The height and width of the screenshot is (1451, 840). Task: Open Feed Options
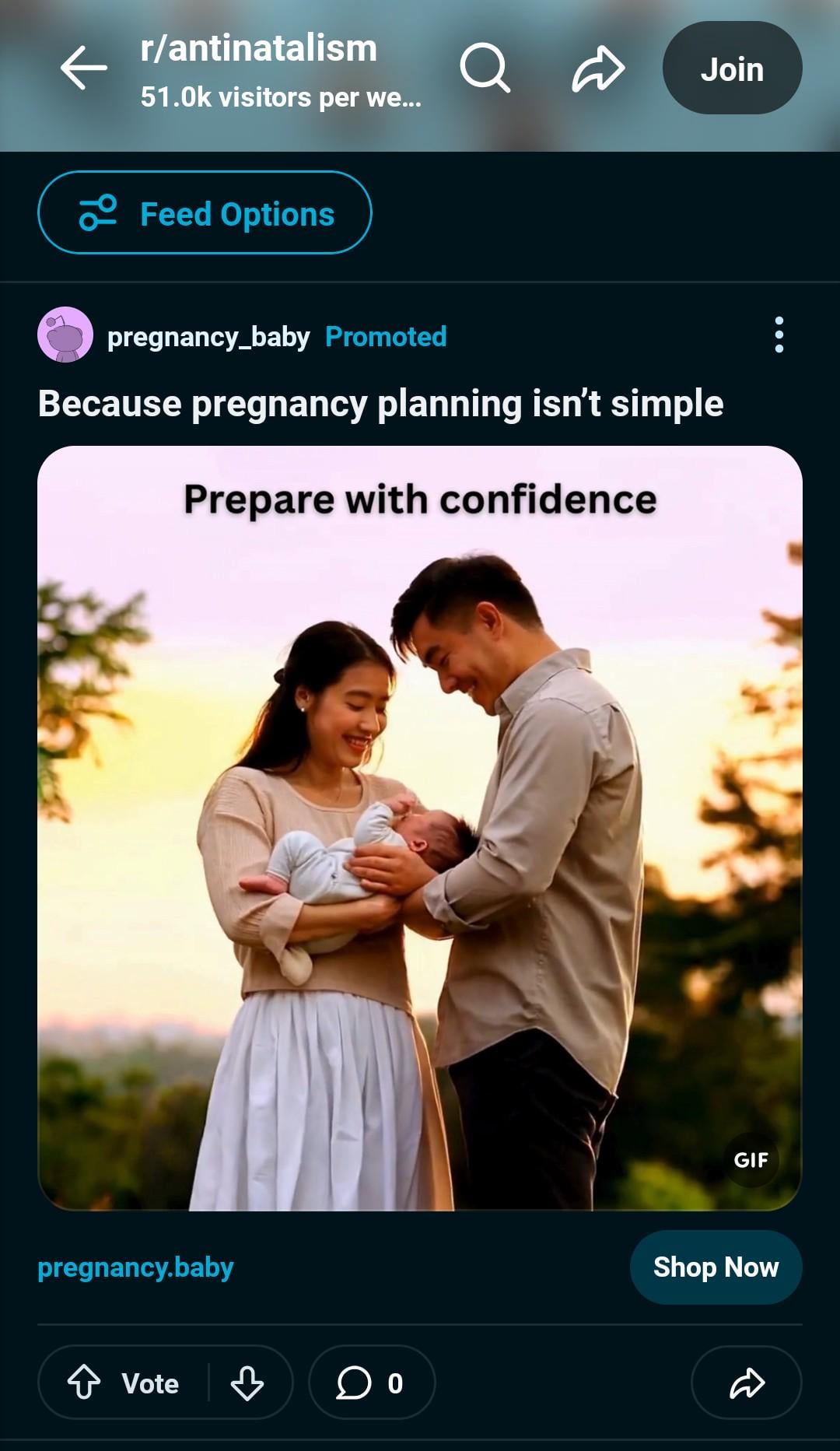tap(205, 212)
